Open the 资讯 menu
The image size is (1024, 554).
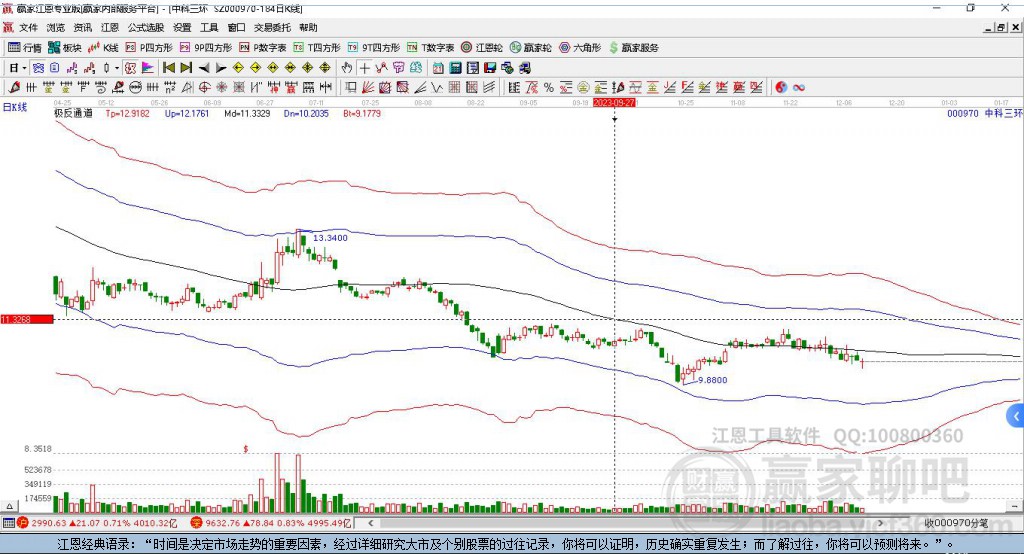(x=83, y=27)
